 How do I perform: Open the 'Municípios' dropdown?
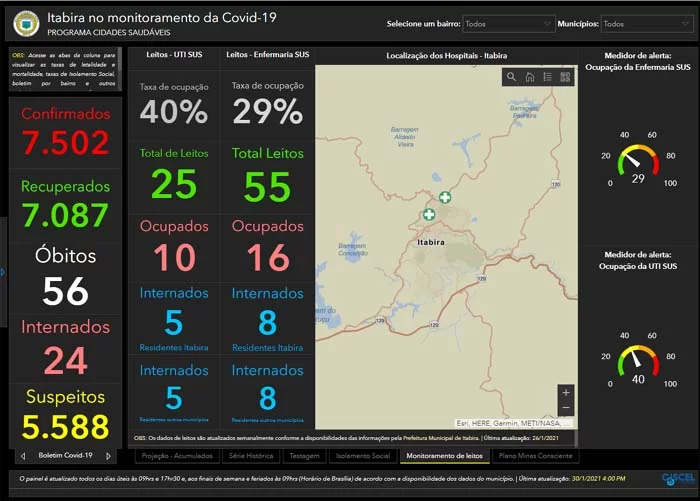[646, 24]
